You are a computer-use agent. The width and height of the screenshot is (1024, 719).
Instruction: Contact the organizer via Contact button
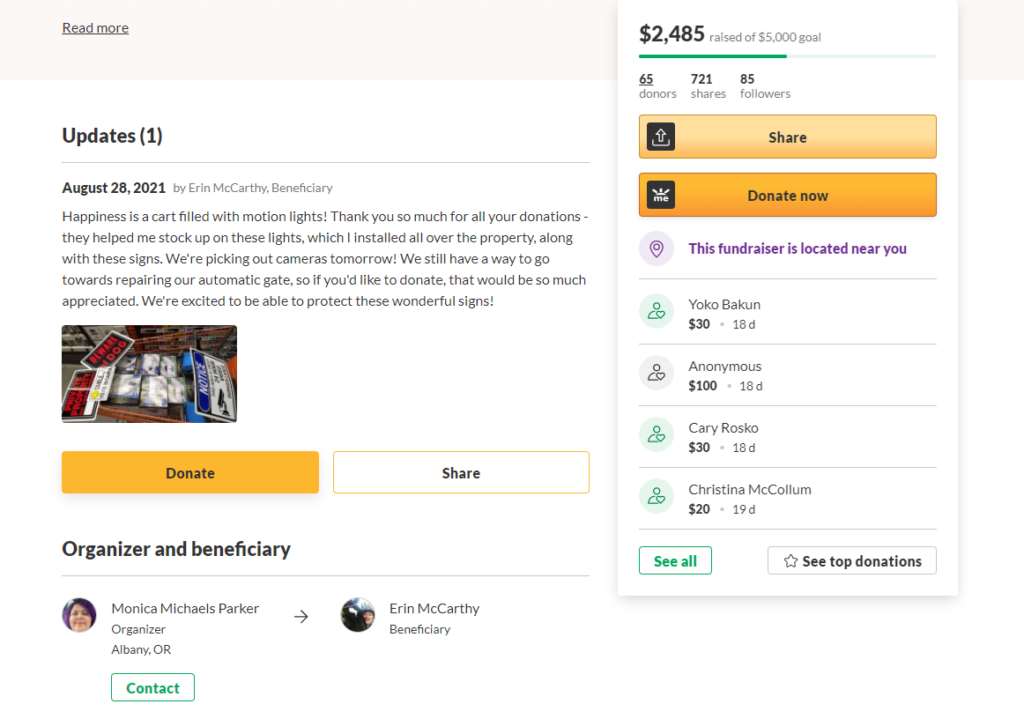point(153,688)
